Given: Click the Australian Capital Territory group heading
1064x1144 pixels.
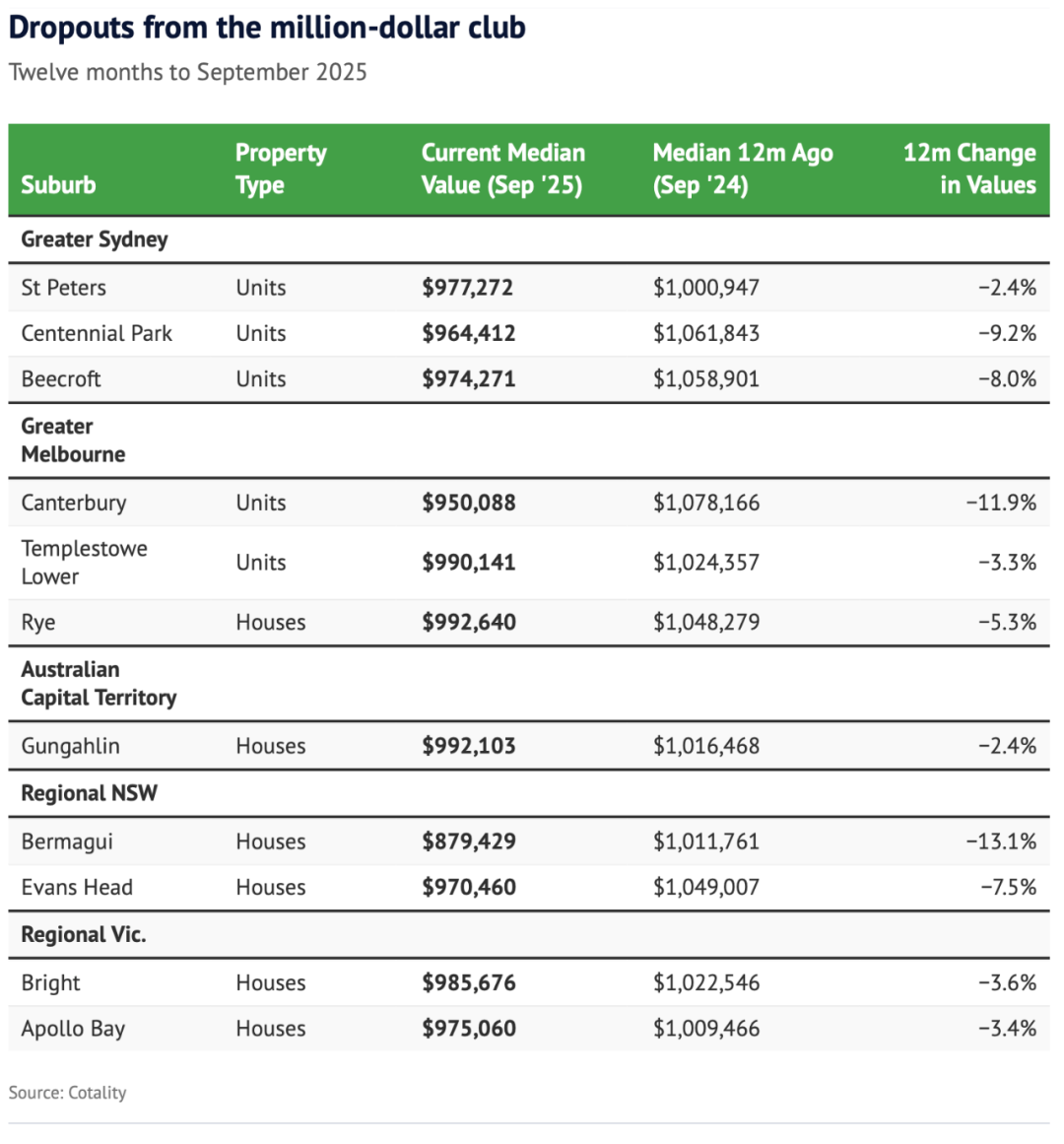Looking at the screenshot, I should pos(99,683).
